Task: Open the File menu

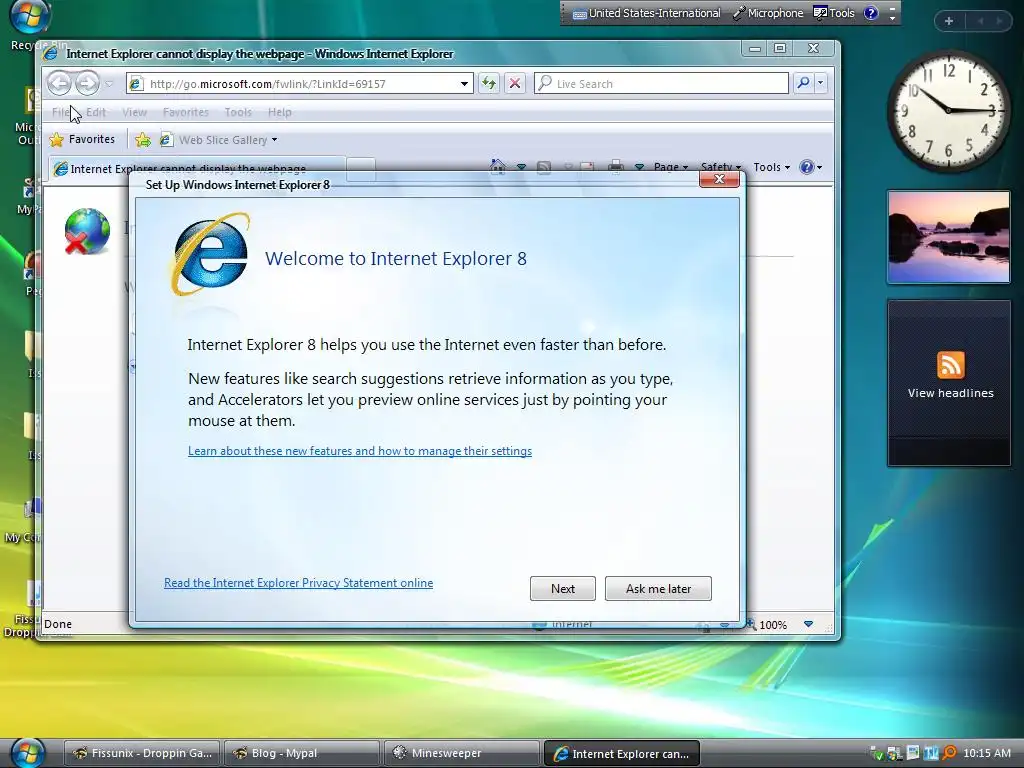Action: point(61,112)
